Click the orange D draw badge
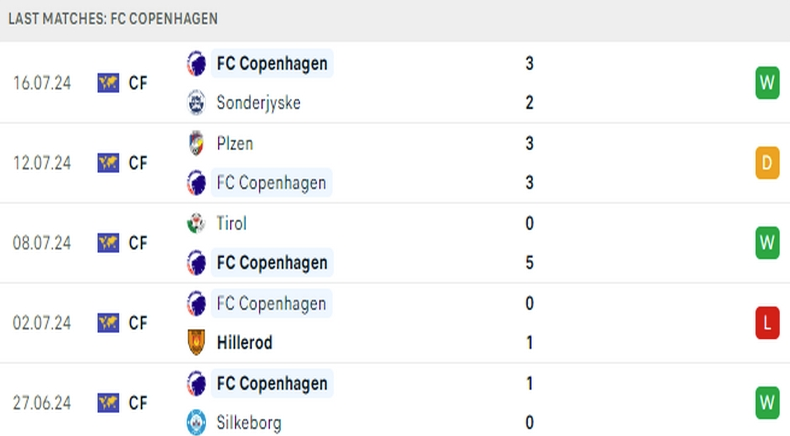The height and width of the screenshot is (436, 790). pyautogui.click(x=767, y=163)
